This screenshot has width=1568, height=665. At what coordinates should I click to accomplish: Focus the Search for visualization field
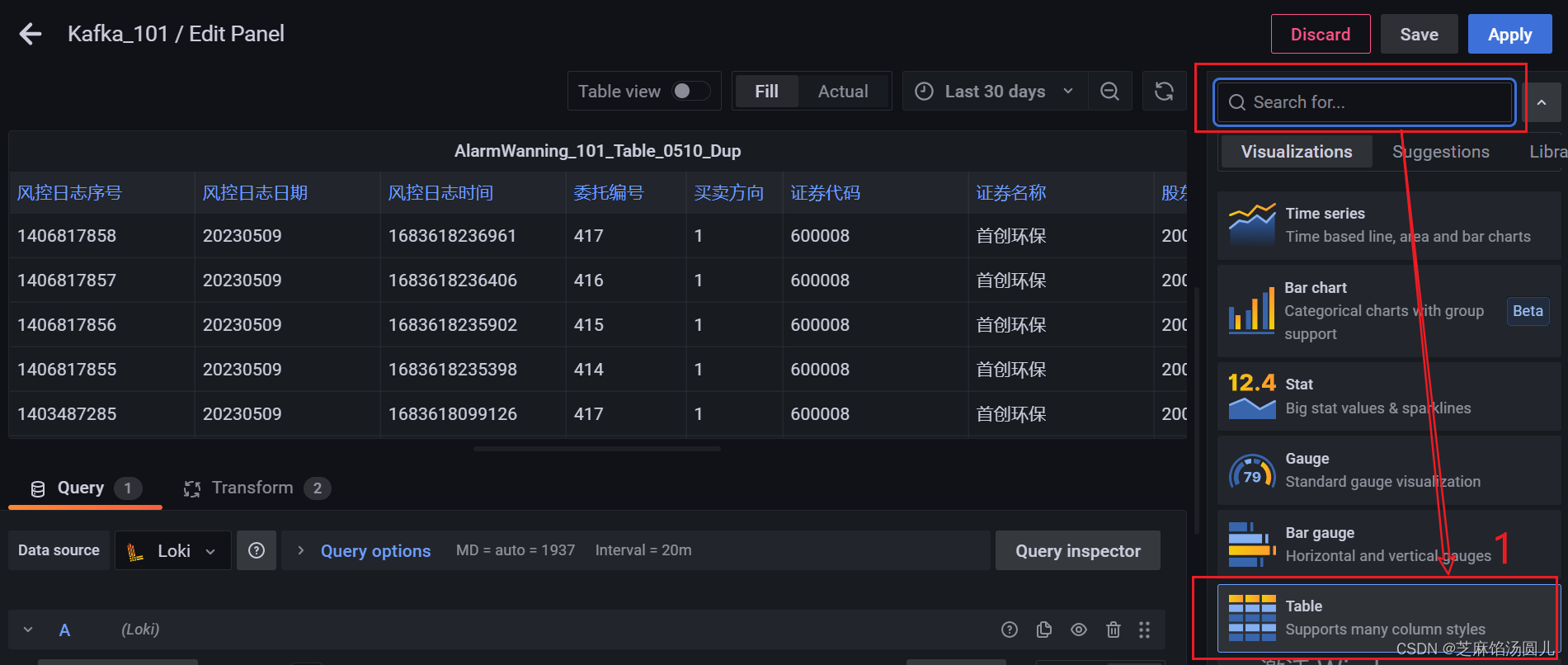pos(1365,102)
